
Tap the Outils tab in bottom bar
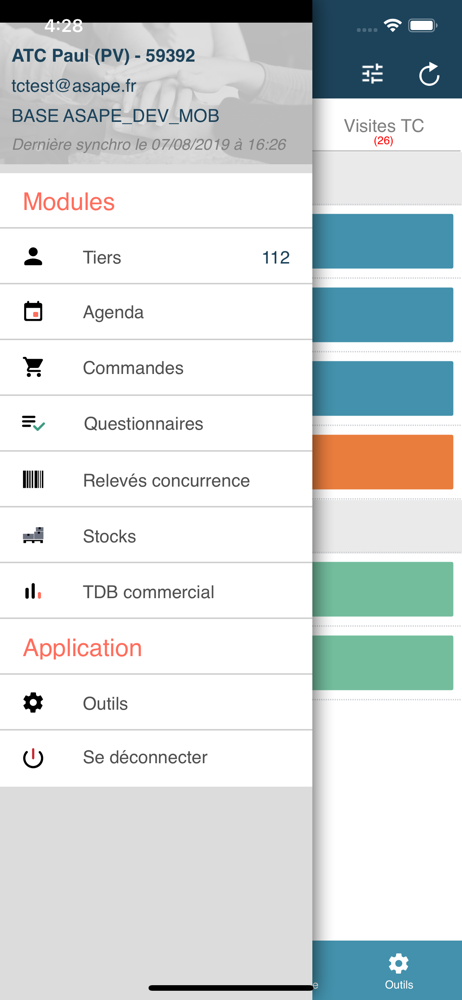[399, 971]
